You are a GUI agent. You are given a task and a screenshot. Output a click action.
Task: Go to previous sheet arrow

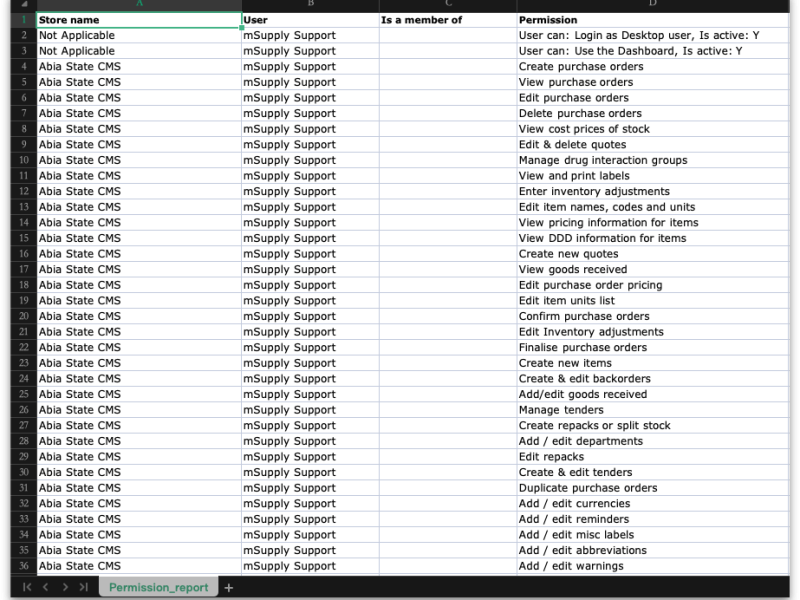click(x=46, y=587)
